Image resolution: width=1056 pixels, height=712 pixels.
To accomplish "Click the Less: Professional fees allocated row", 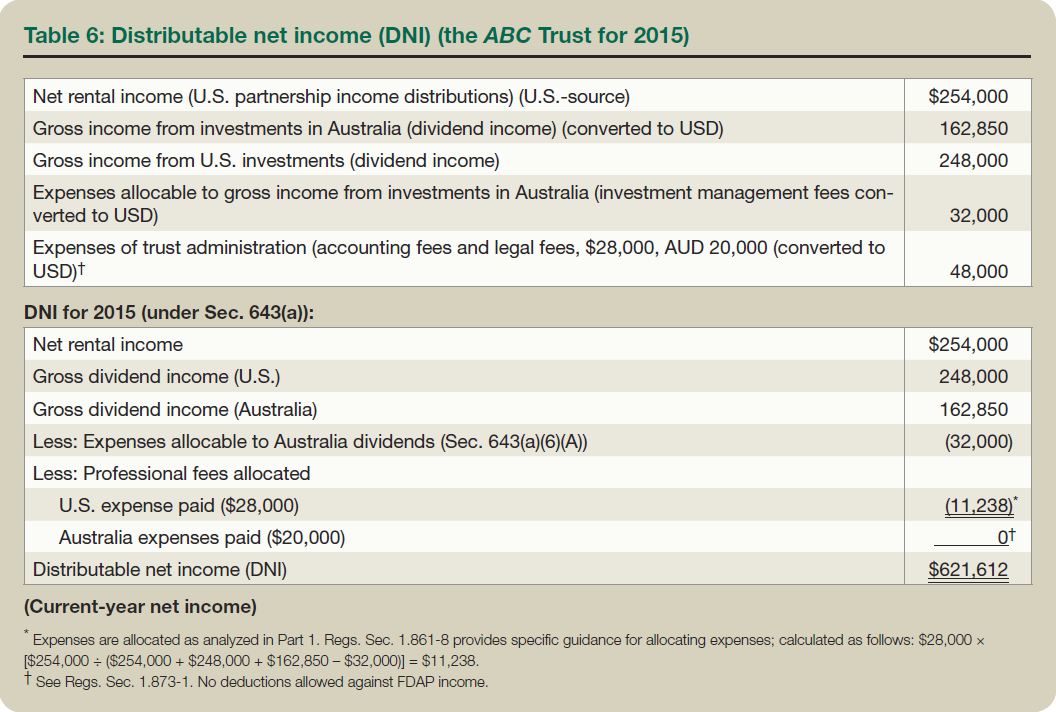I will [172, 473].
